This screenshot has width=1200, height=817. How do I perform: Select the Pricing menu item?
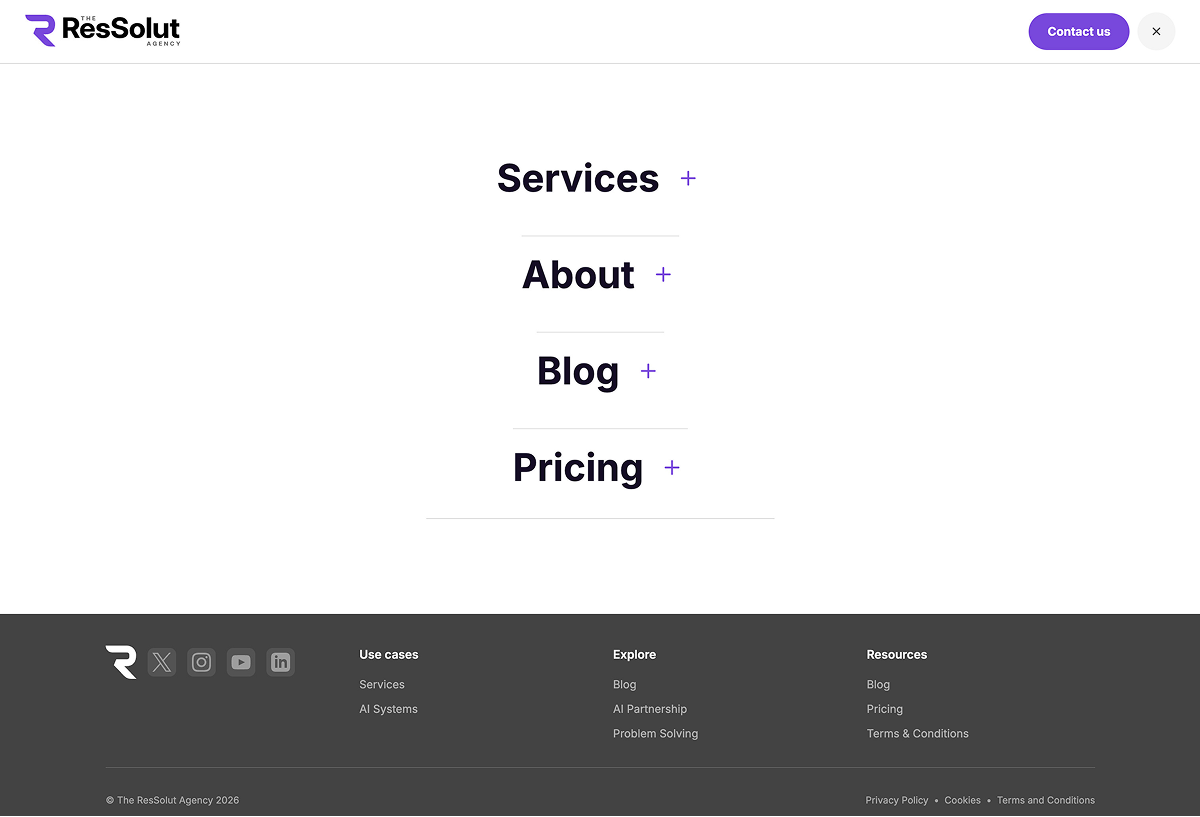pos(578,467)
